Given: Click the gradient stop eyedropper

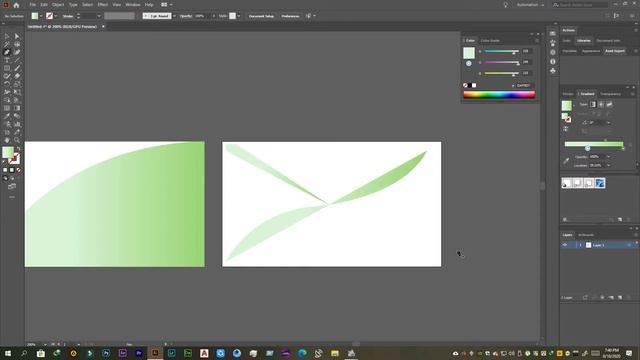Looking at the screenshot, I should [566, 160].
